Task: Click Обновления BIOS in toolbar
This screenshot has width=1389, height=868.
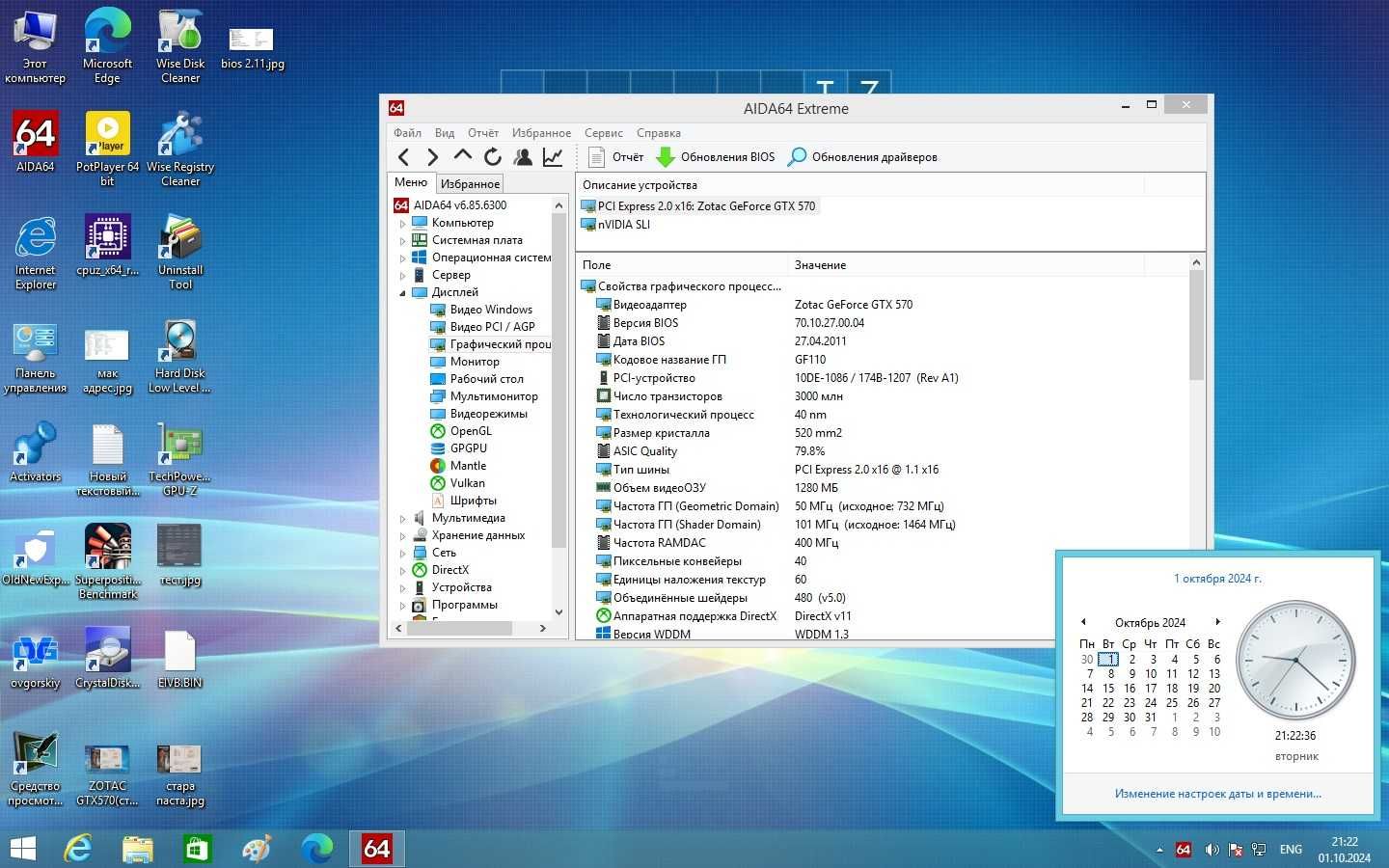Action: (715, 157)
